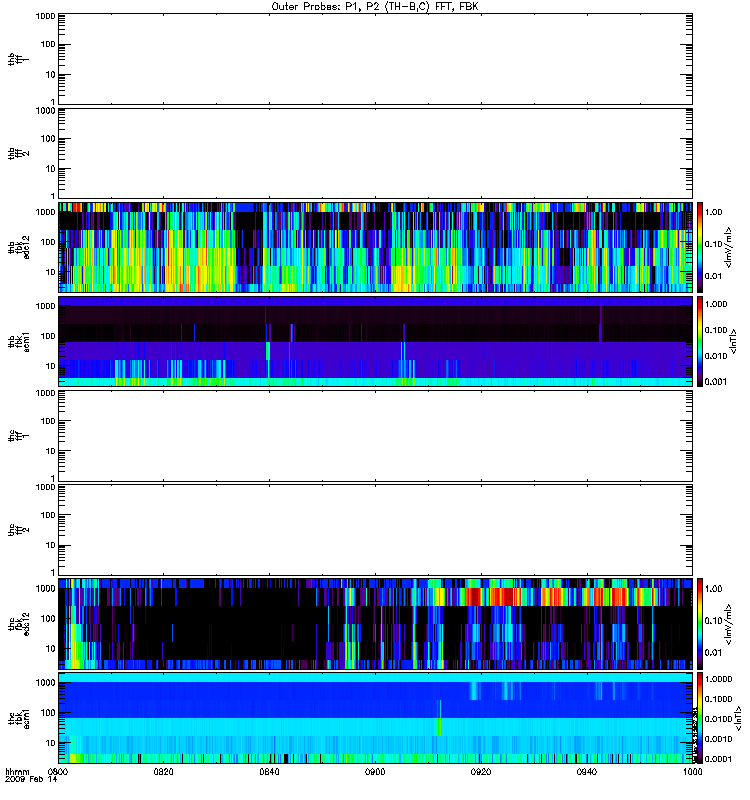Click the red burst near 0920 in thc edc12
This screenshot has width=750, height=800.
click(x=473, y=596)
